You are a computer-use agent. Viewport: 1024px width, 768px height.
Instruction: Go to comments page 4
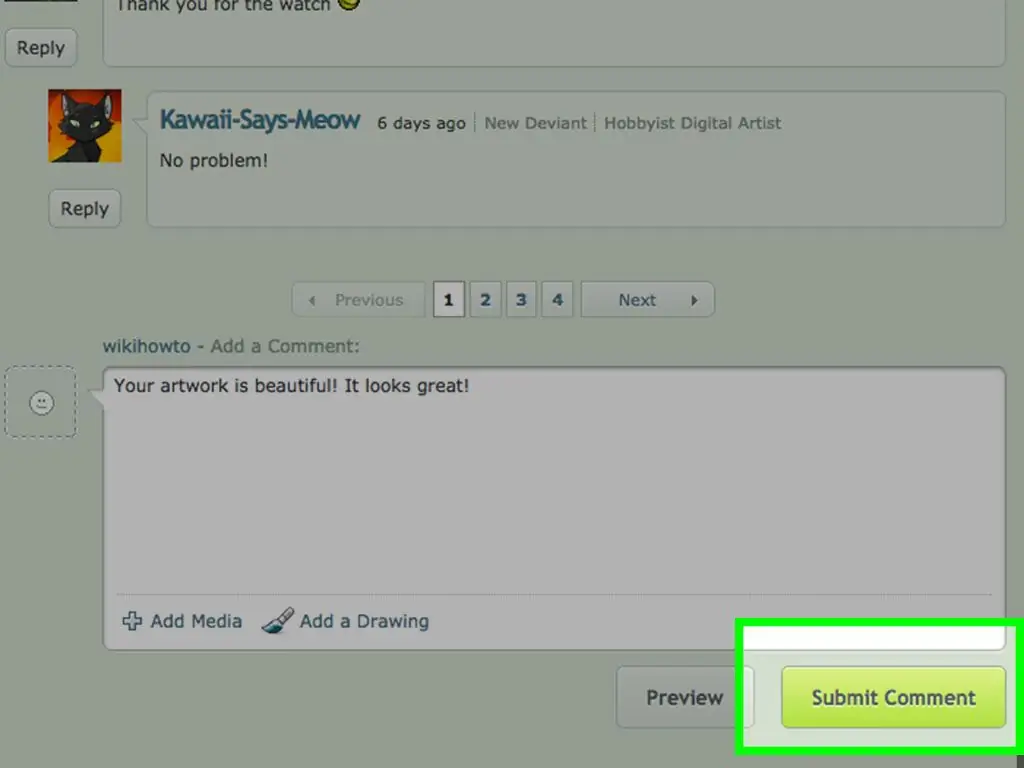coord(557,300)
